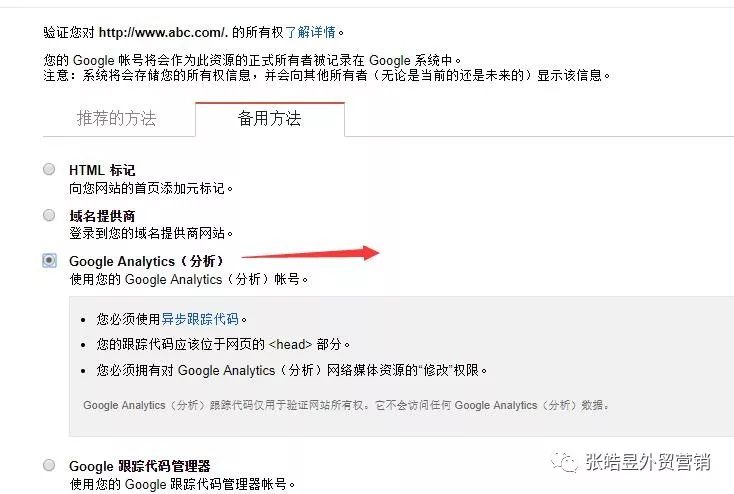This screenshot has width=734, height=494.
Task: Click the <head> code text
Action: pyautogui.click(x=290, y=345)
